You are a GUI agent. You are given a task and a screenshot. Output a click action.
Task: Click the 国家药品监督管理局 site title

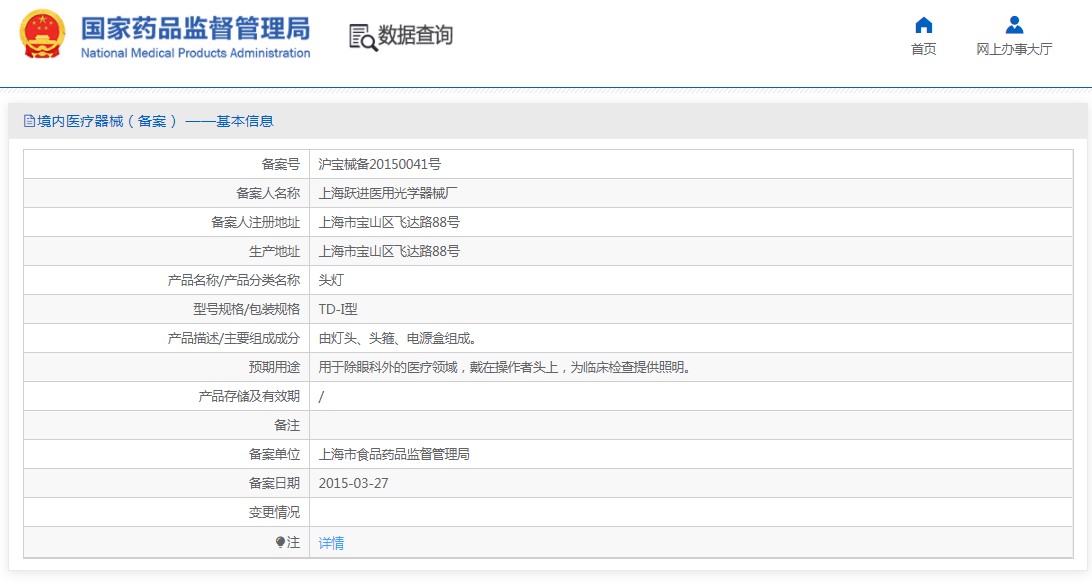pyautogui.click(x=195, y=27)
